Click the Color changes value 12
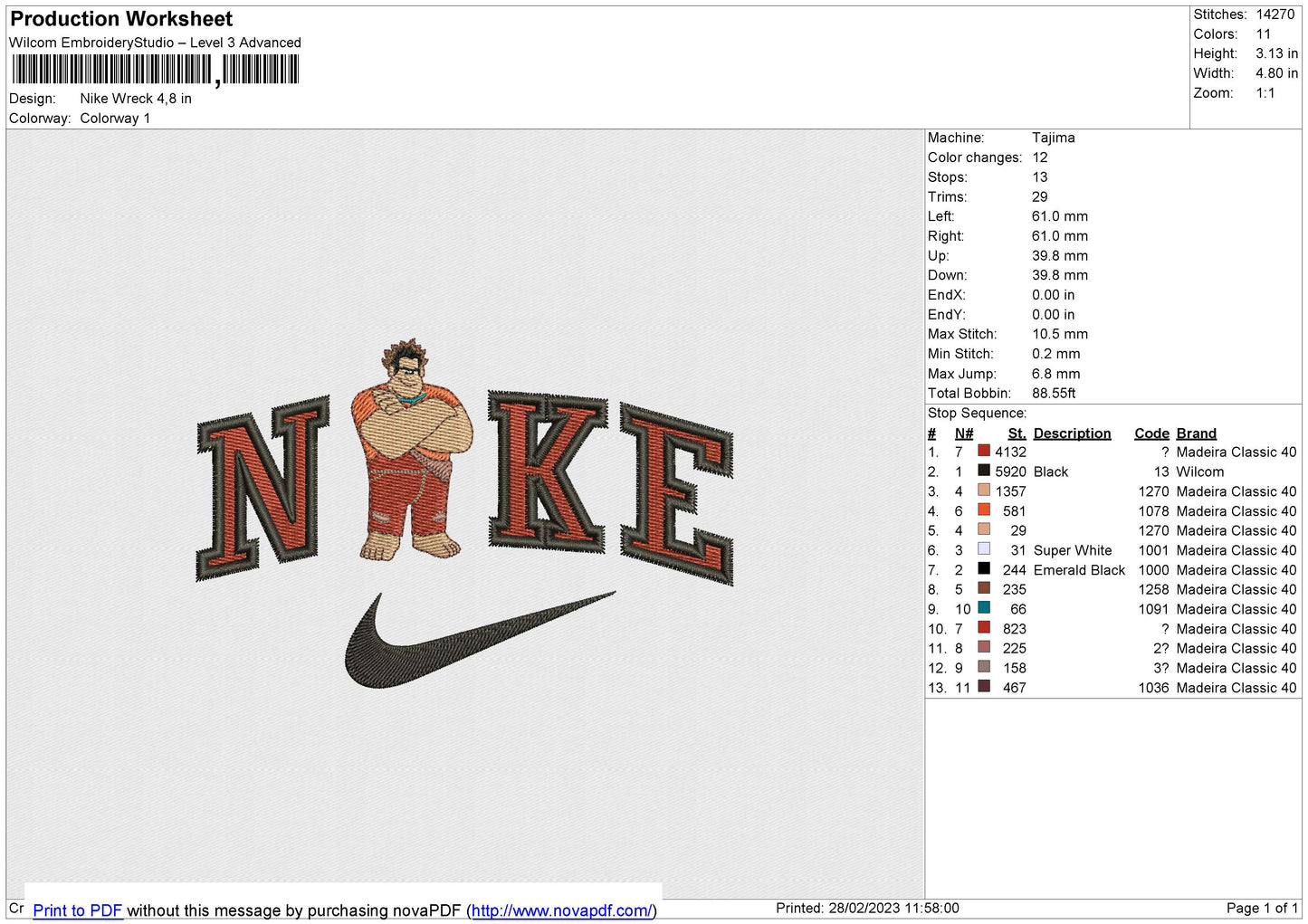 pyautogui.click(x=1040, y=157)
